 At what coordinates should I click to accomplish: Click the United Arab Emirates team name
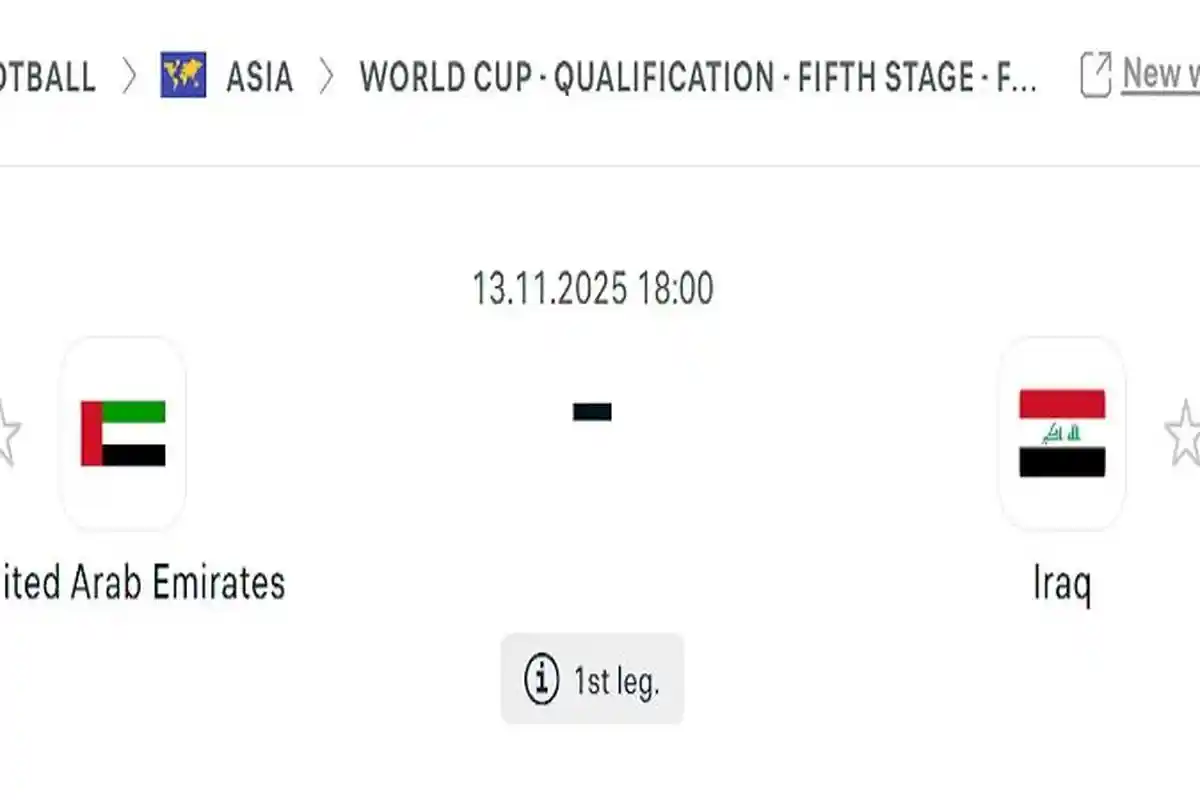coord(140,583)
